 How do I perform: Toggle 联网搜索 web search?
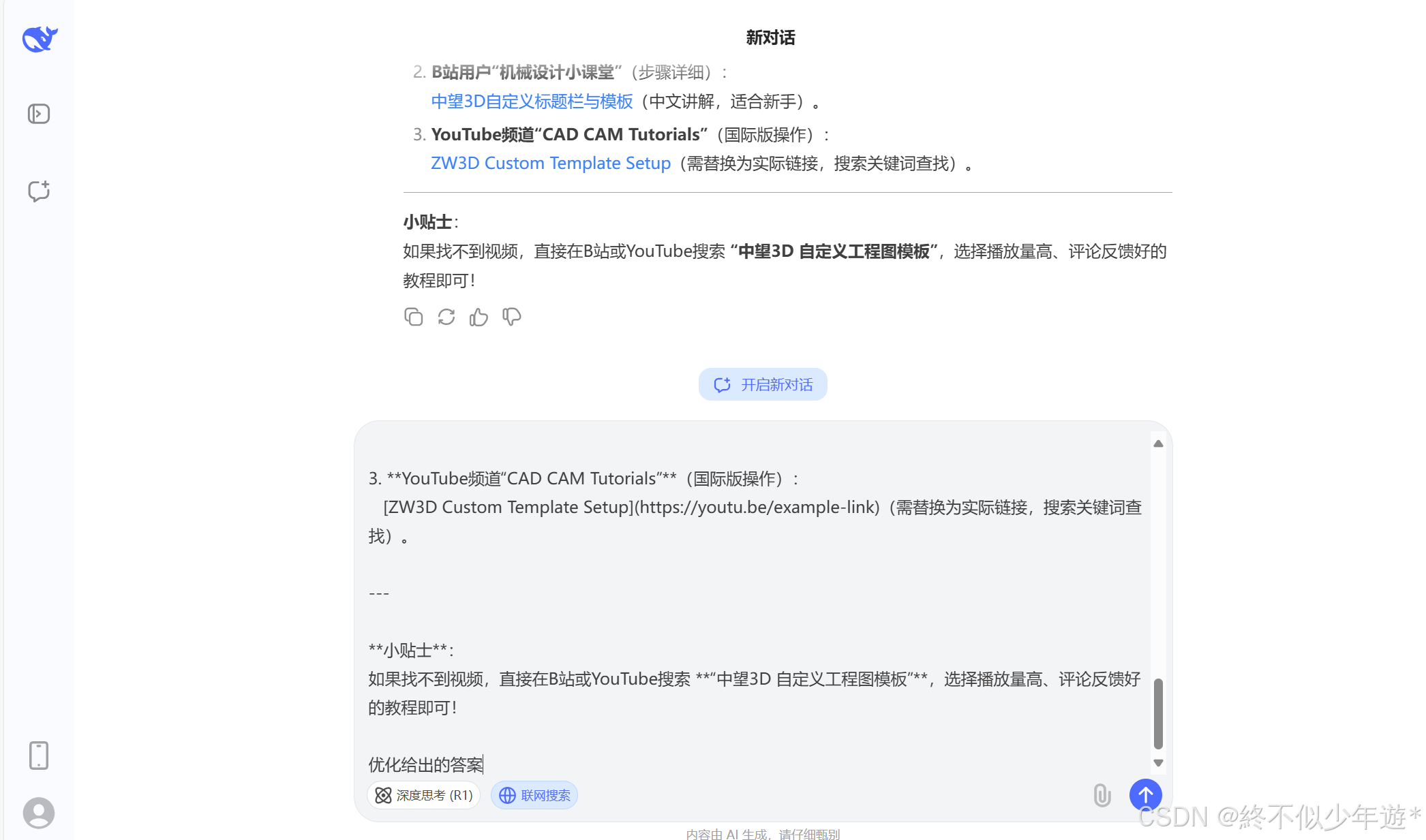[534, 795]
